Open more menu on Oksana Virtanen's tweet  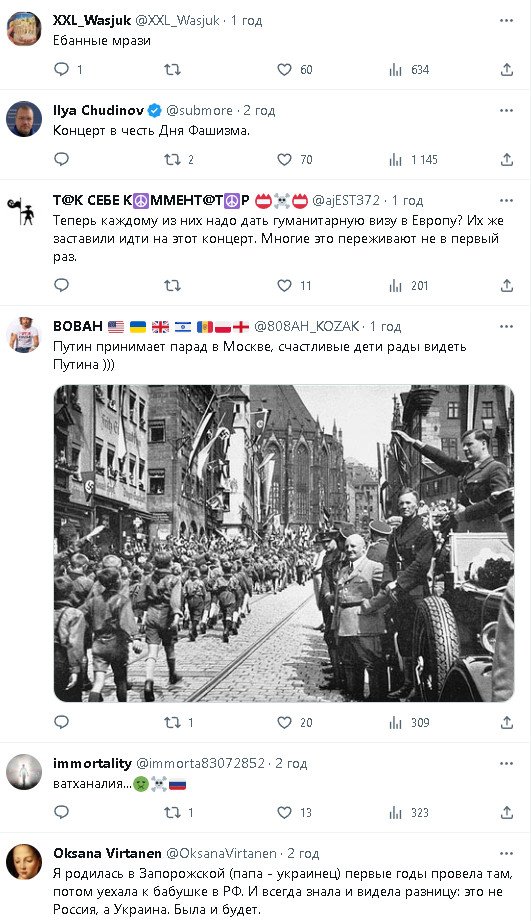pos(506,853)
